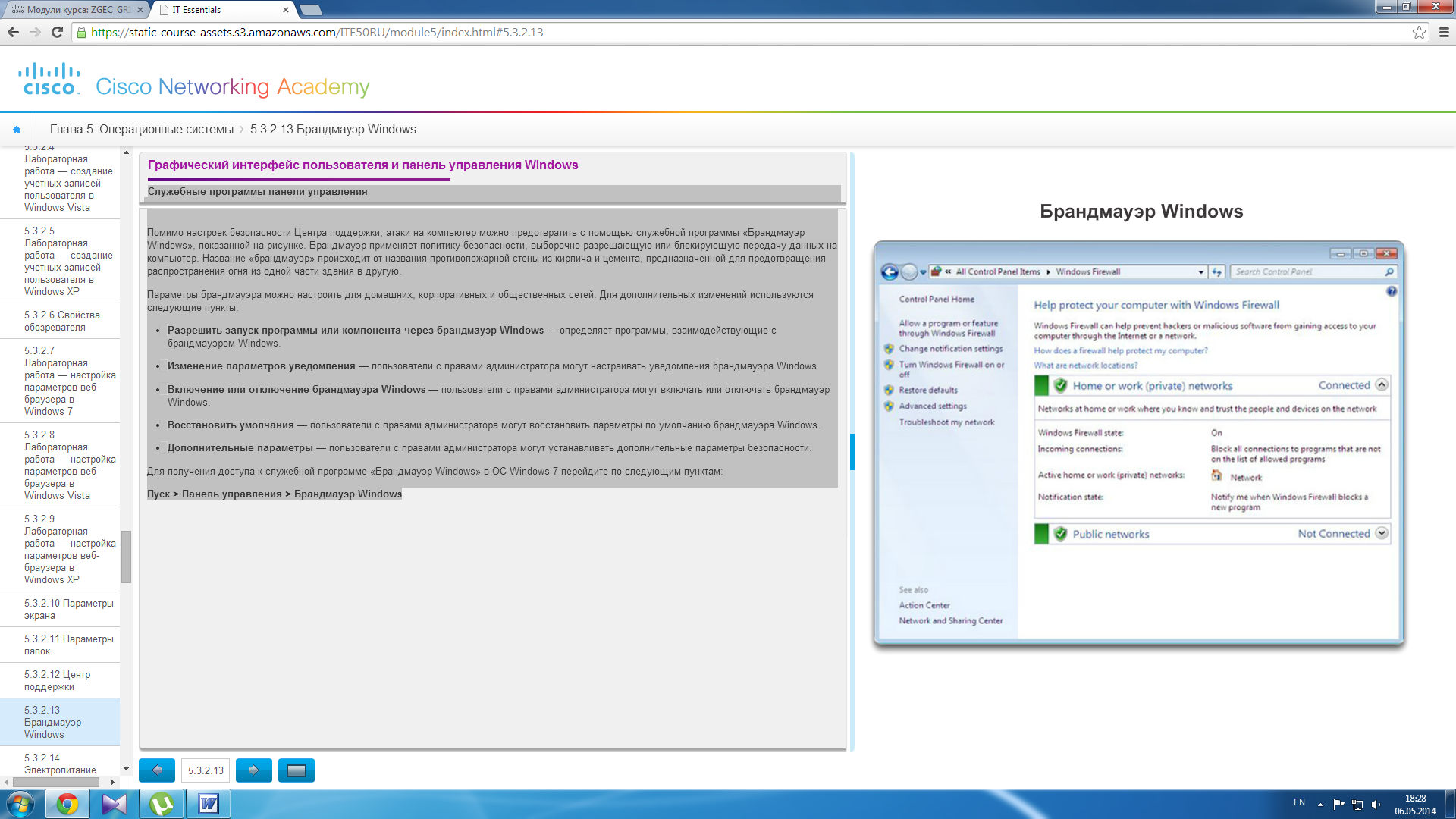The image size is (1456, 819).
Task: Open a new tab
Action: pos(311,10)
